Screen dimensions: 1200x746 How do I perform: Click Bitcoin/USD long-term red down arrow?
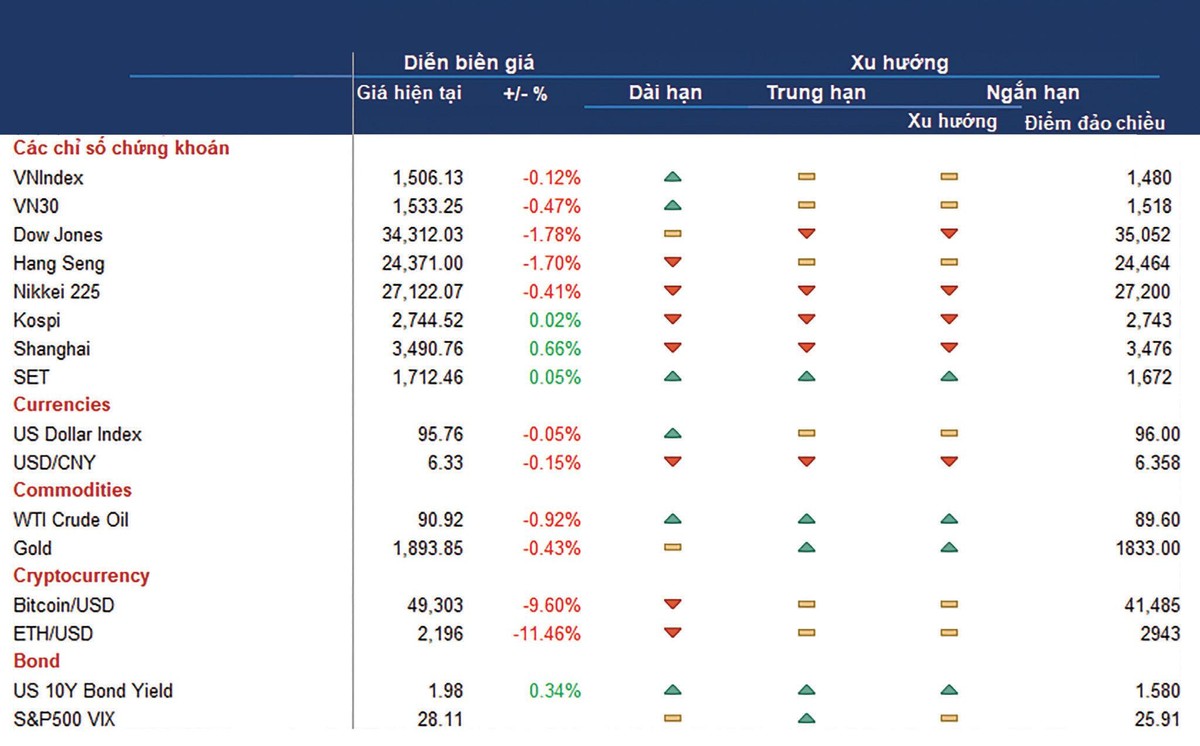672,605
